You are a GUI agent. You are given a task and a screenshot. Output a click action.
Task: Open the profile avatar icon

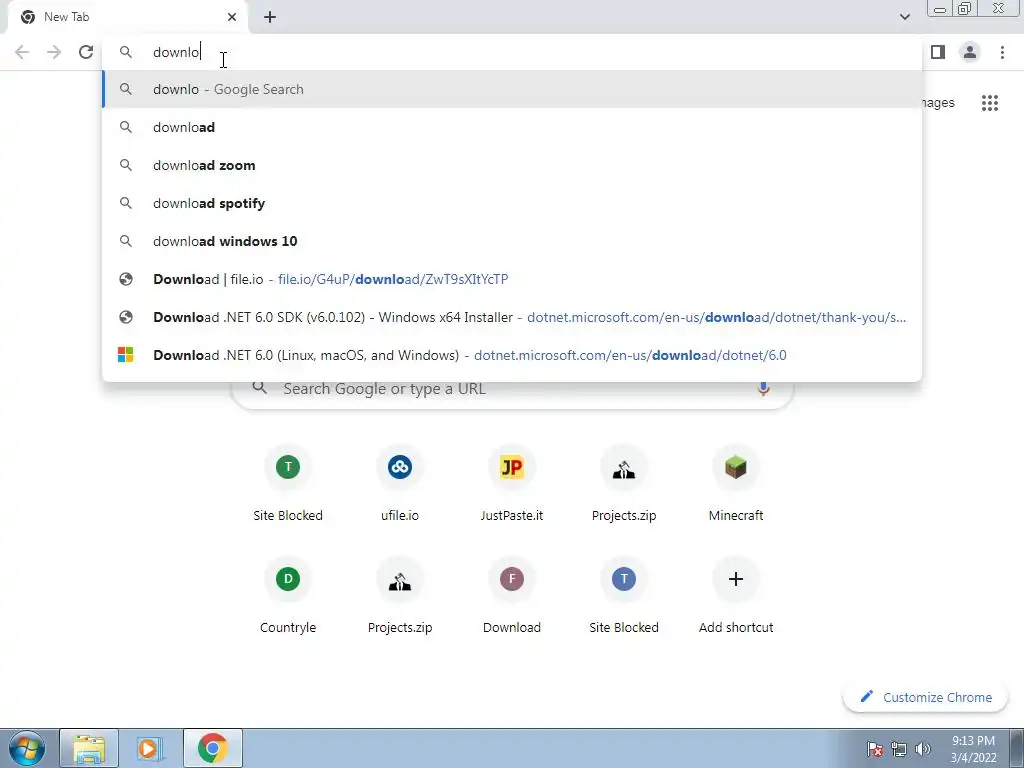point(970,52)
